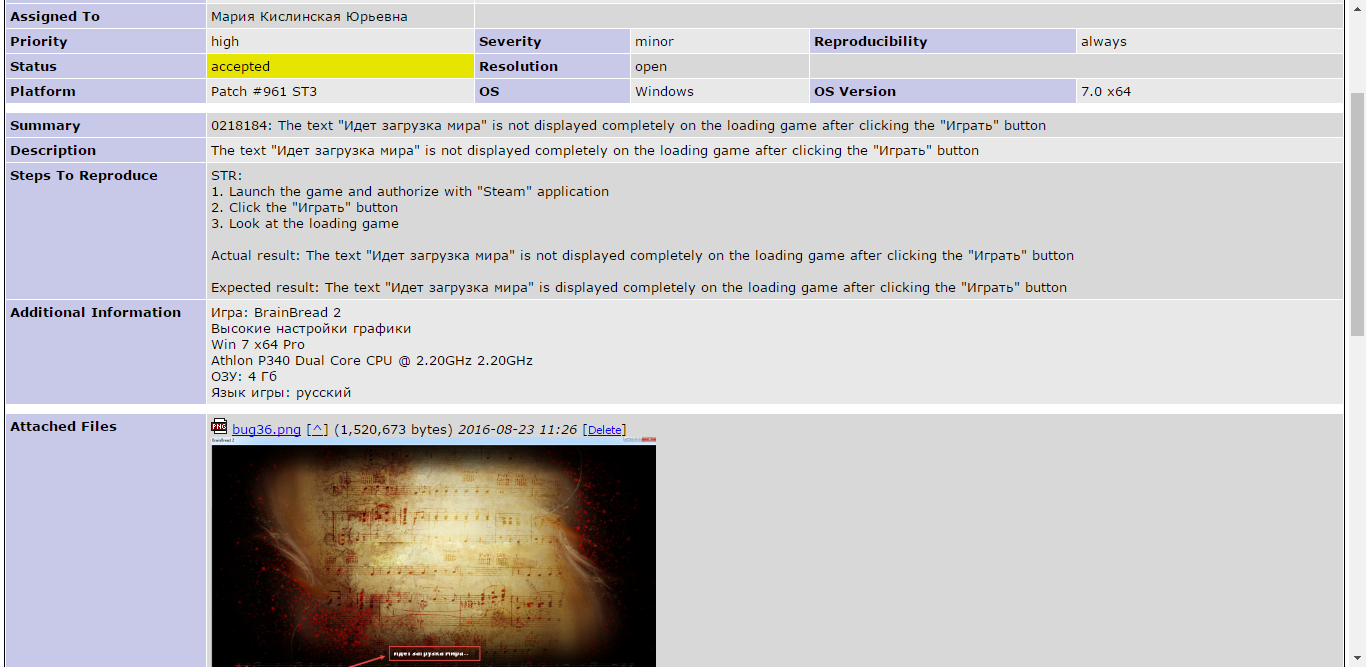
Task: Click the "Summary" field label
Action: point(45,126)
